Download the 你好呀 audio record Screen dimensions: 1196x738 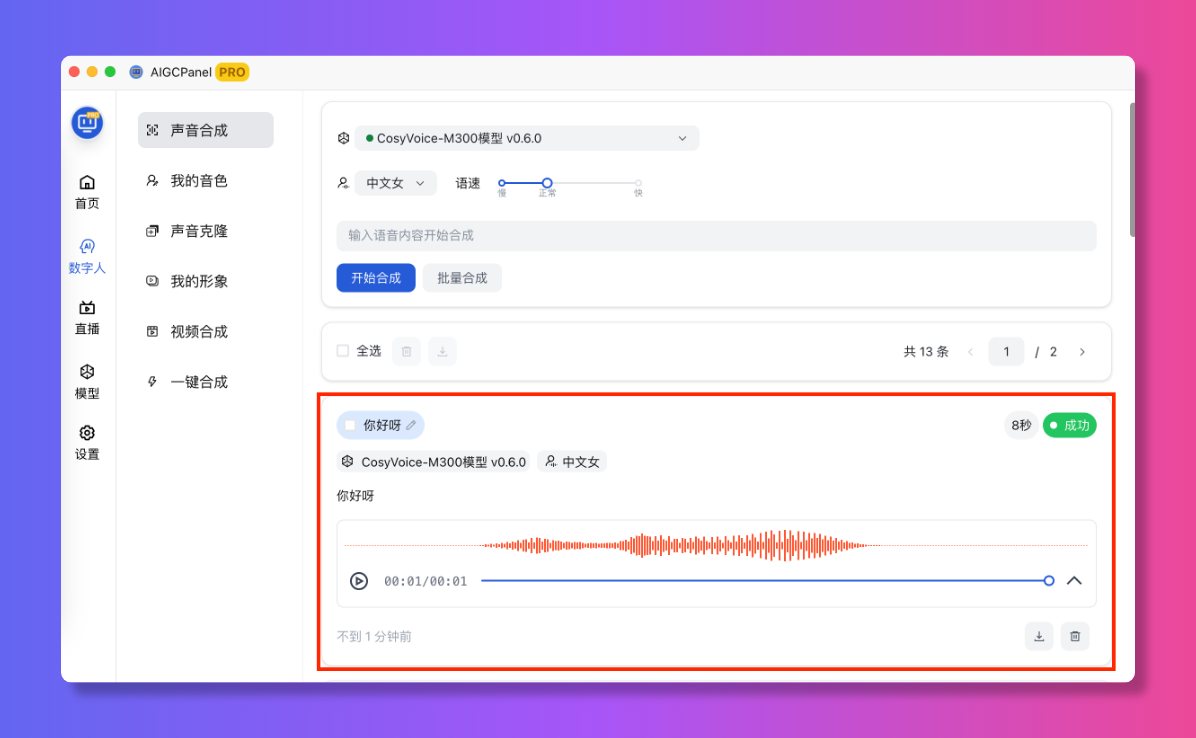pos(1038,636)
